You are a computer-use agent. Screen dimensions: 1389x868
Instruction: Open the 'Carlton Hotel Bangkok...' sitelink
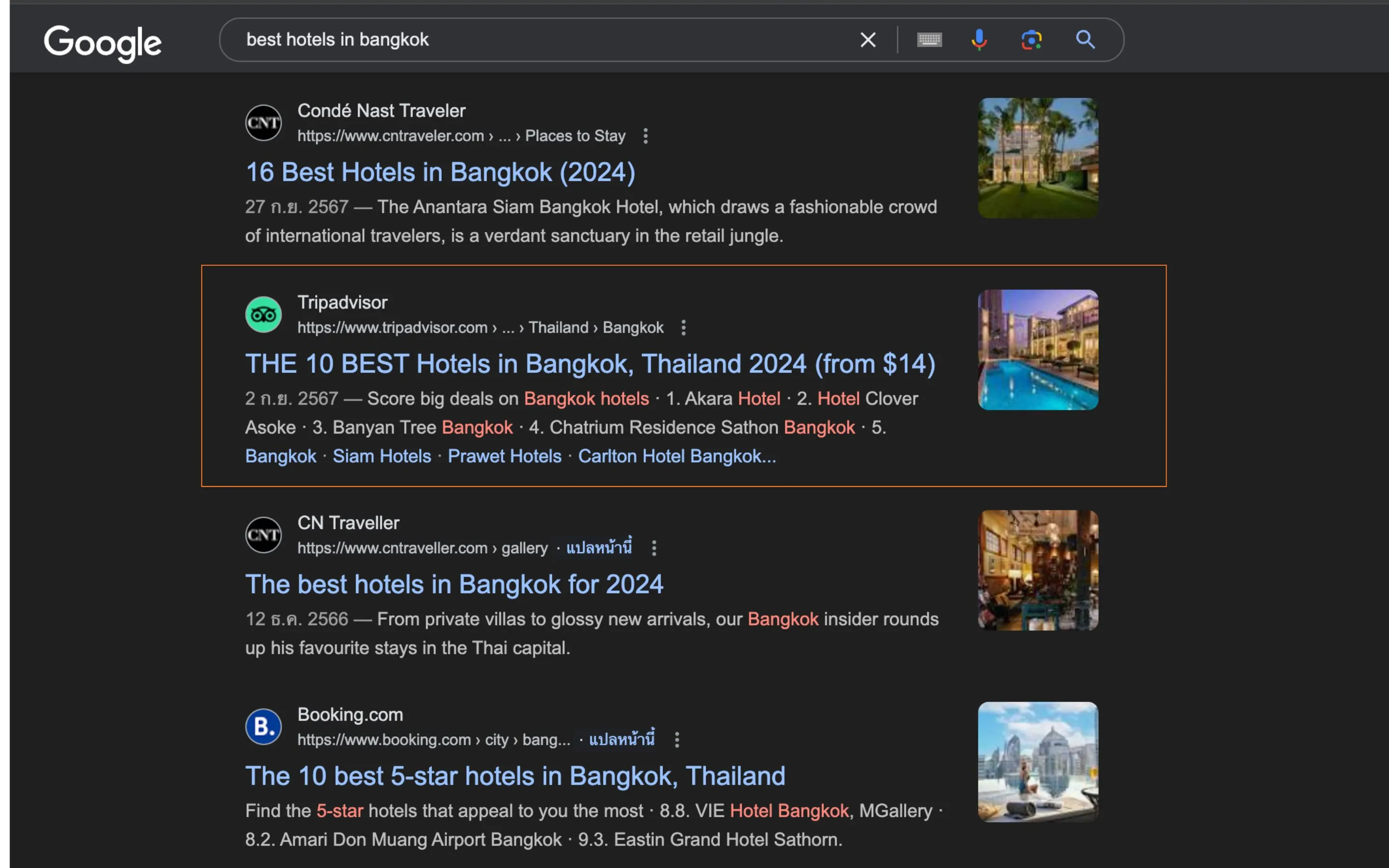[x=677, y=456]
